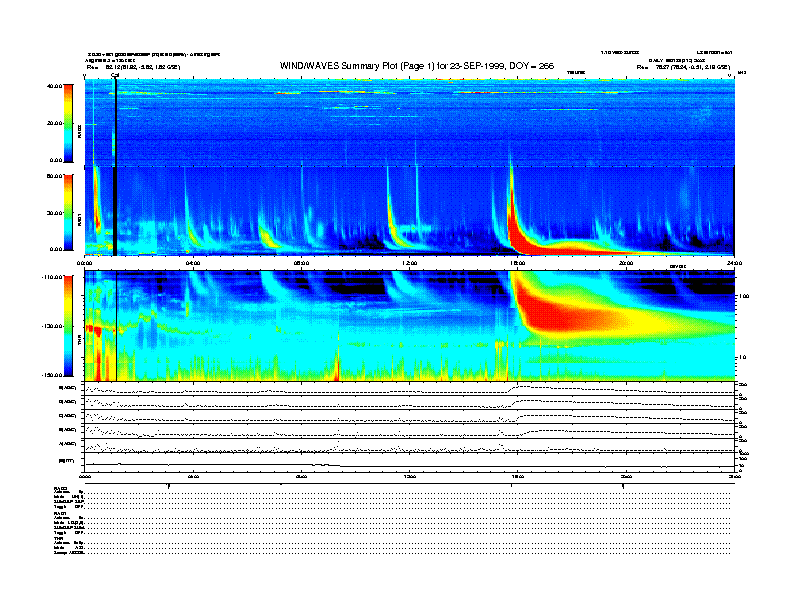792x612 pixels.
Task: Click the black calibration bar in RAD1 panel
Action: pos(115,211)
